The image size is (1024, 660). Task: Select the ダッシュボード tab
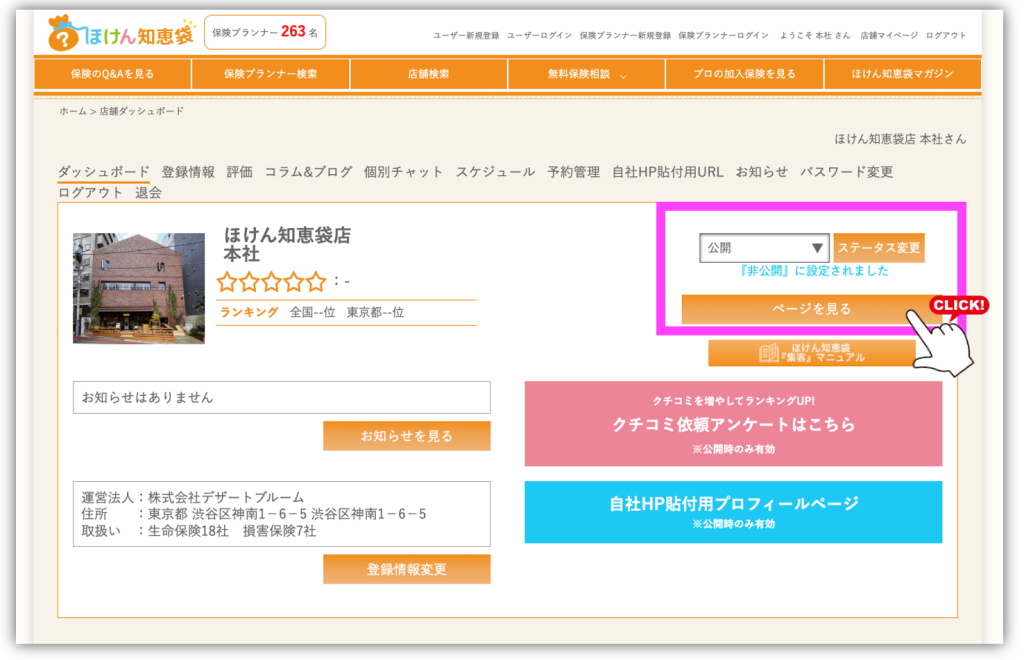103,172
